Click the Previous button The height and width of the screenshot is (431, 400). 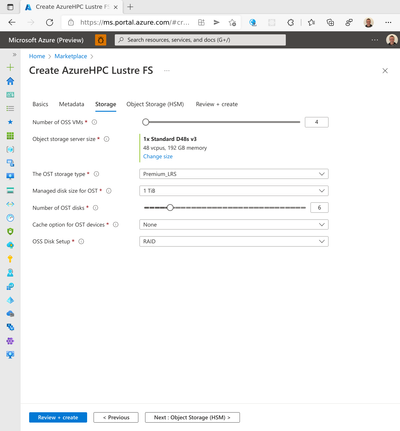click(116, 417)
